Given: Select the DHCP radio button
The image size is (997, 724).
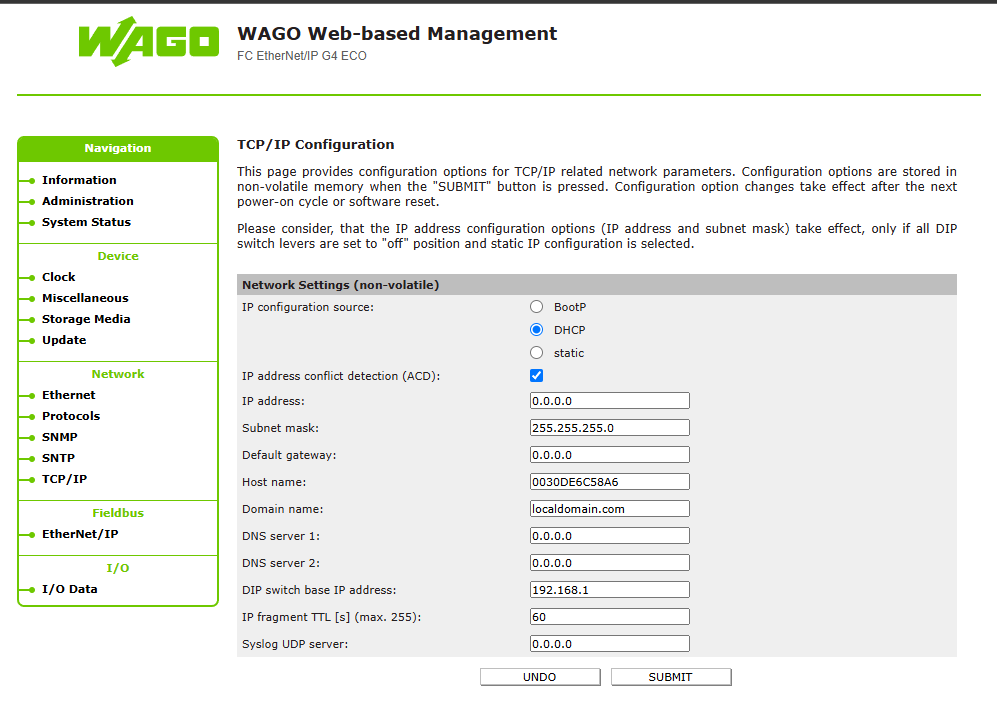Looking at the screenshot, I should pos(537,330).
